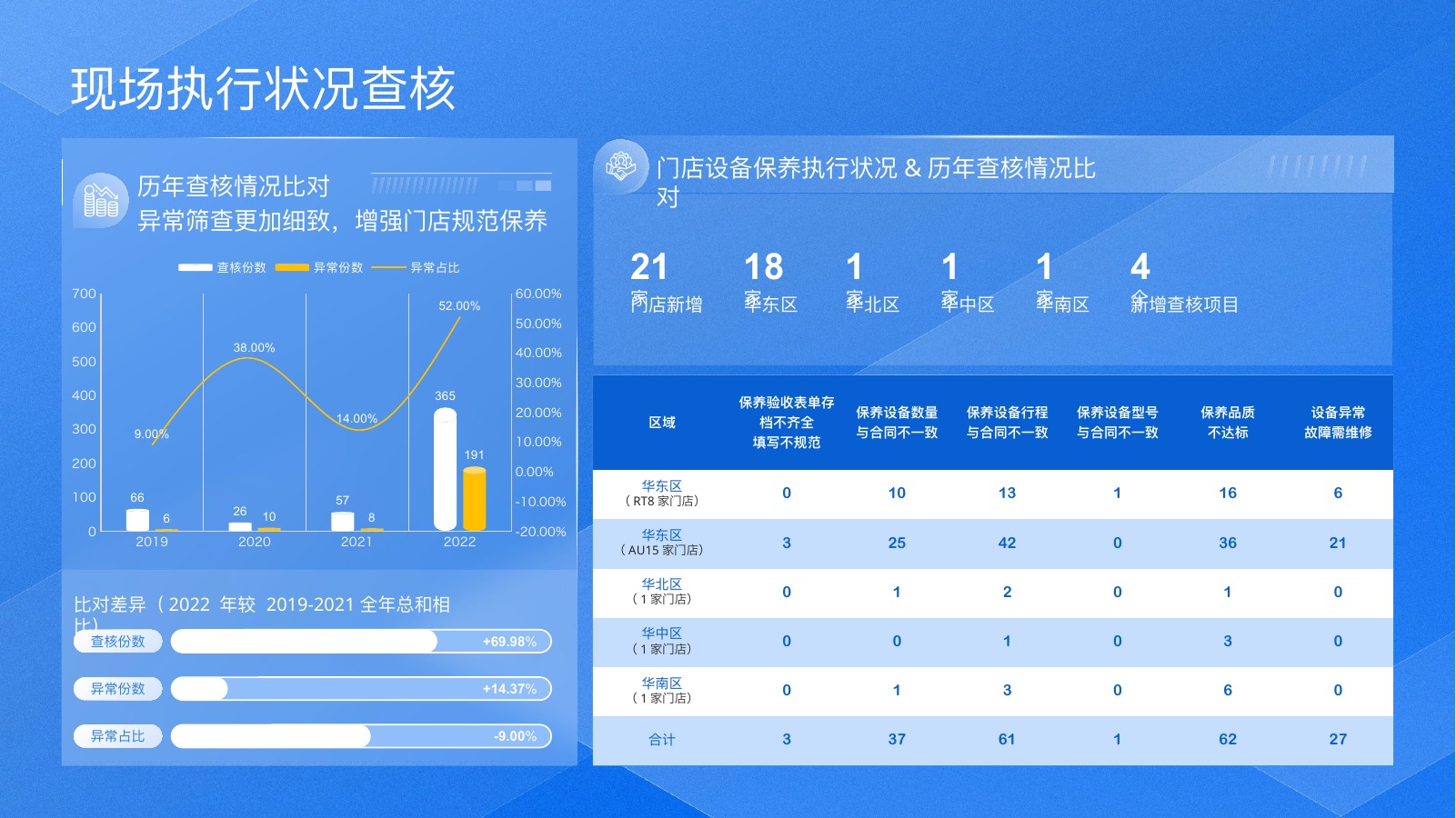Click the bar chart icon beside 历年查核情况比对
Image resolution: width=1456 pixels, height=818 pixels.
point(101,200)
